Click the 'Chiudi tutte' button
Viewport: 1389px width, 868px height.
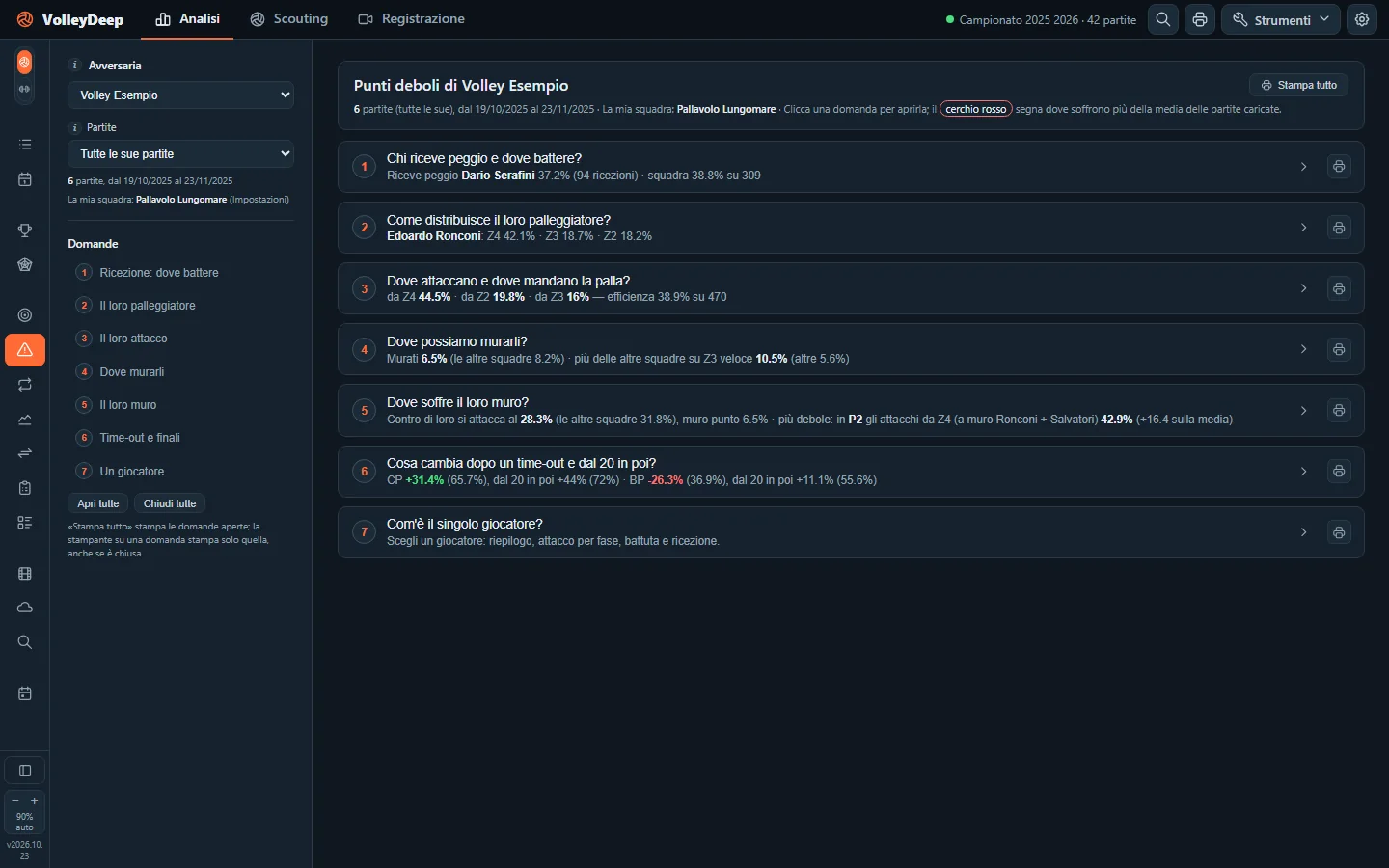click(x=170, y=503)
